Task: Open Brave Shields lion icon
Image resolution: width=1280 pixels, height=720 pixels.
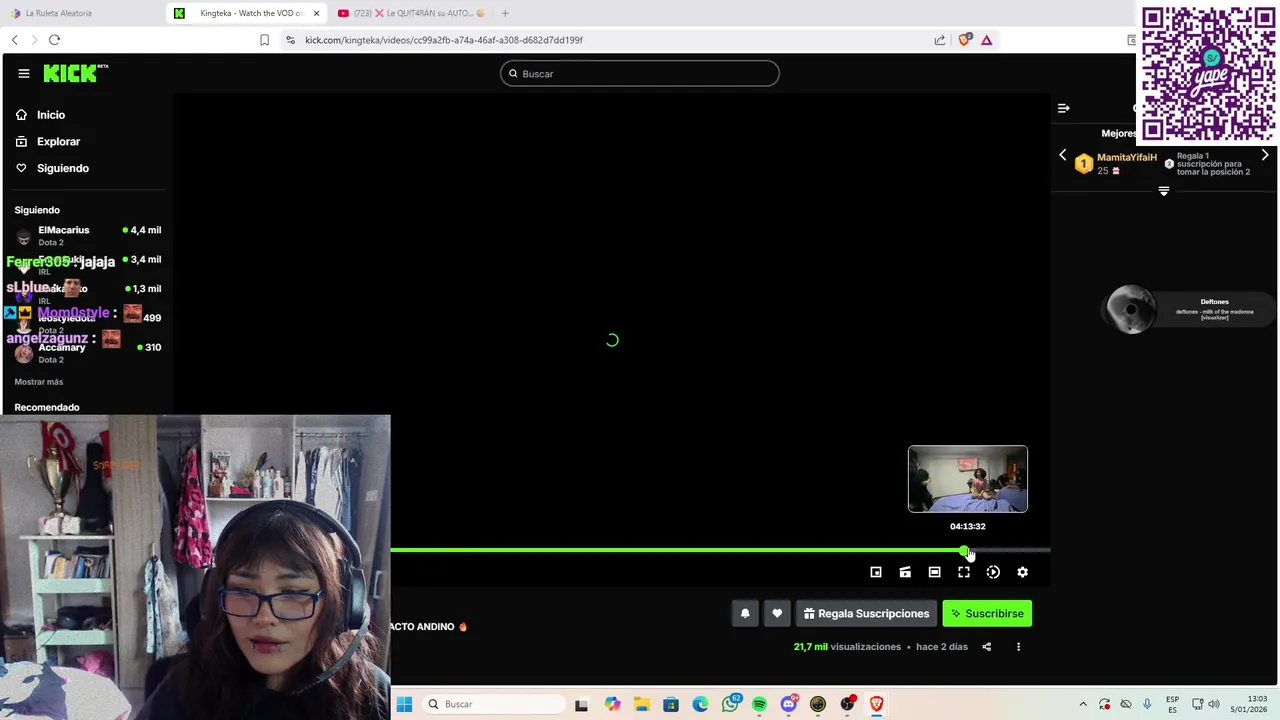Action: pos(964,40)
